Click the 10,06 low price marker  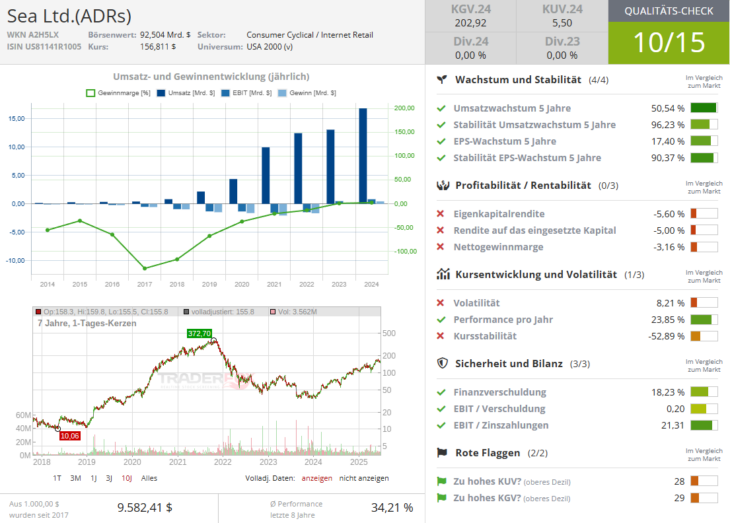(x=69, y=436)
